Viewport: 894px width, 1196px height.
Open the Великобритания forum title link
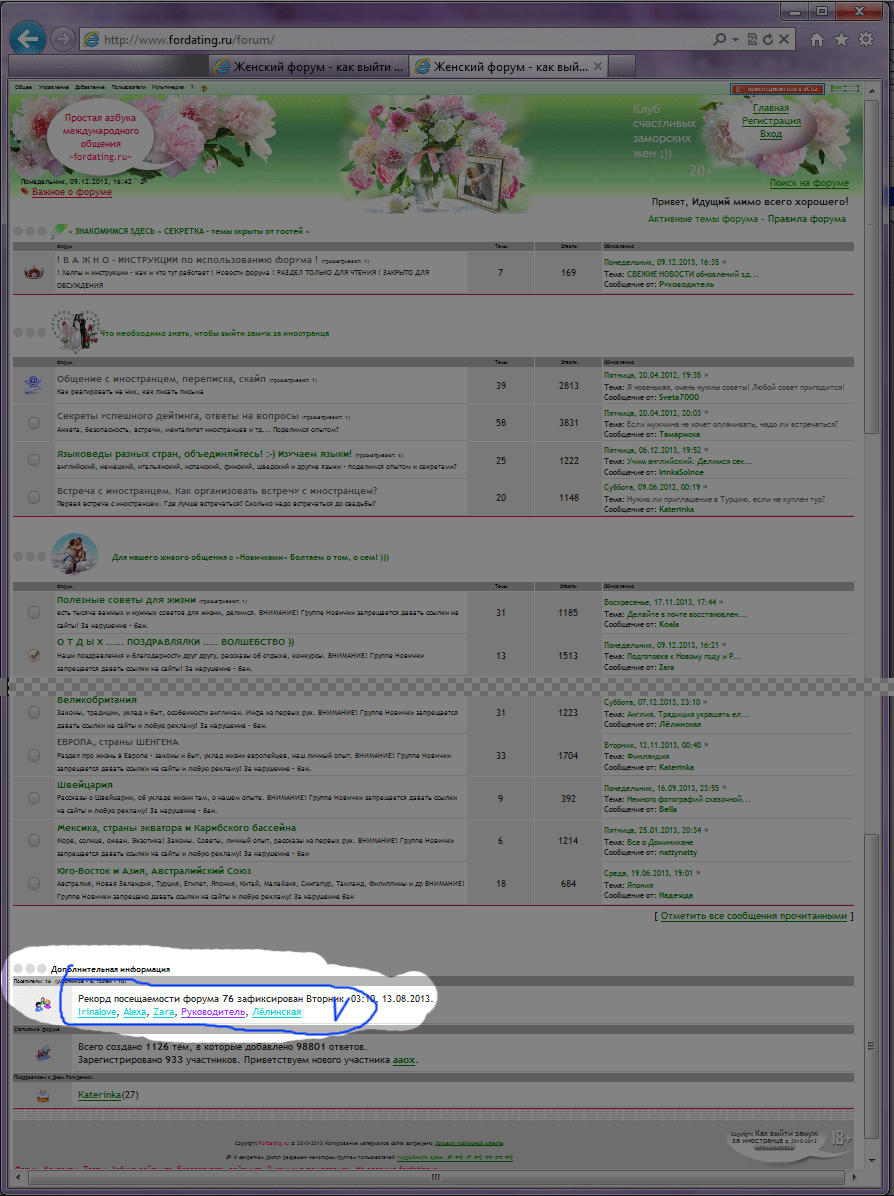click(x=97, y=700)
